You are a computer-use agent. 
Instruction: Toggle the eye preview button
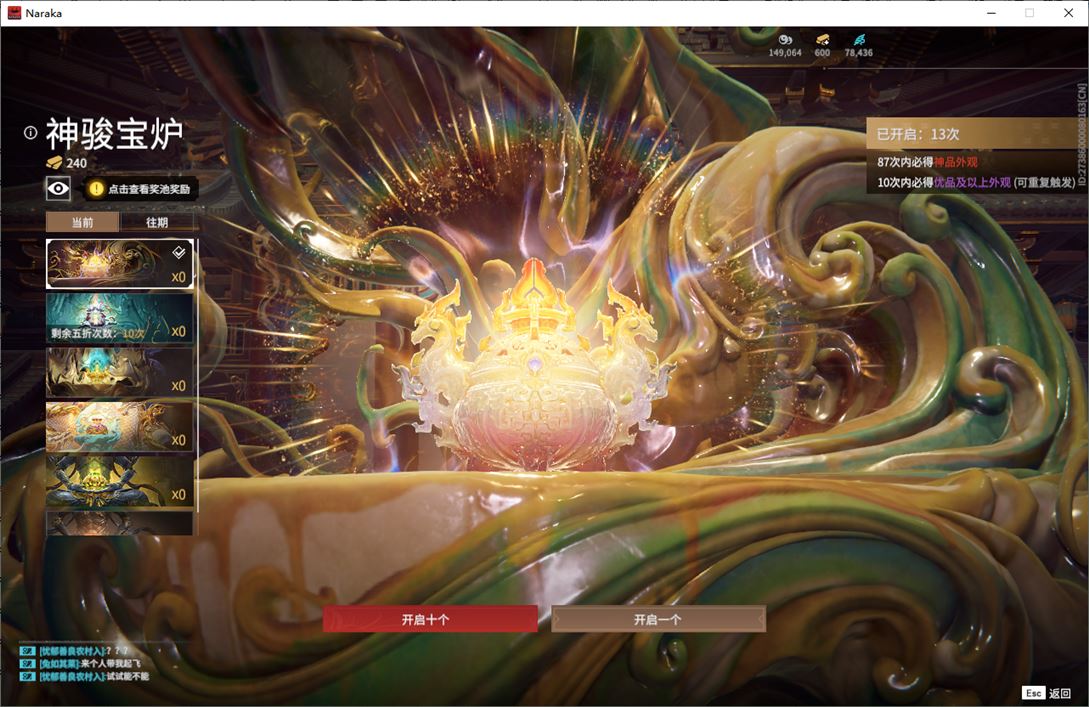[58, 188]
